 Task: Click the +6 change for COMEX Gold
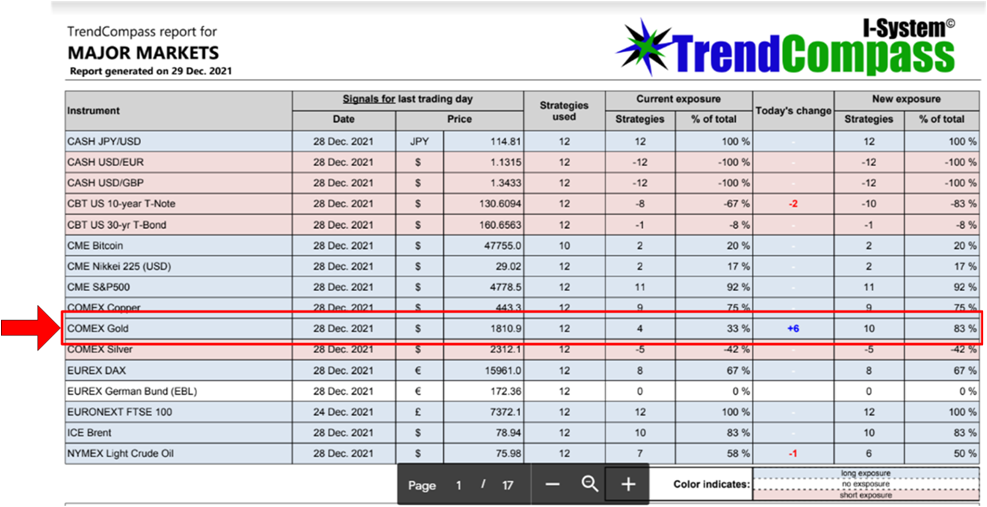[793, 328]
